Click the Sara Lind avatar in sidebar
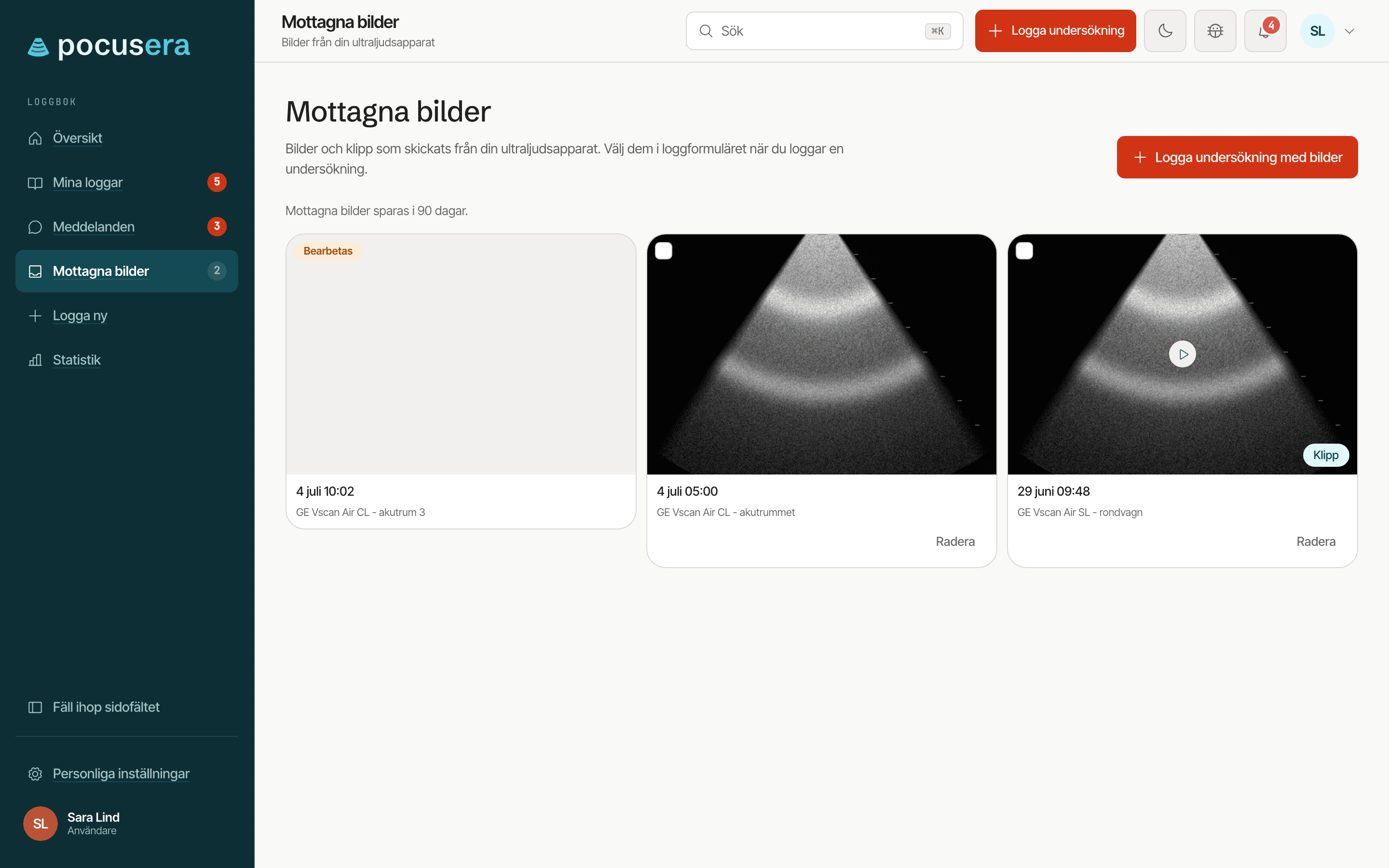Viewport: 1389px width, 868px height. (40, 824)
